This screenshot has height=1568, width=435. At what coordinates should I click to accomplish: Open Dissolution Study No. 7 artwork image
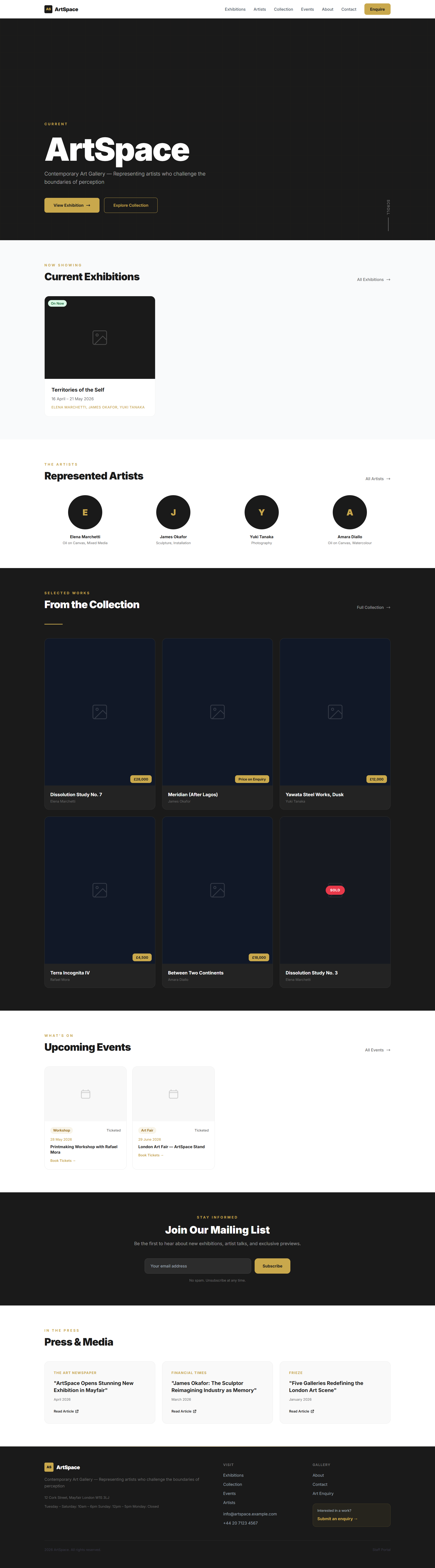(100, 711)
